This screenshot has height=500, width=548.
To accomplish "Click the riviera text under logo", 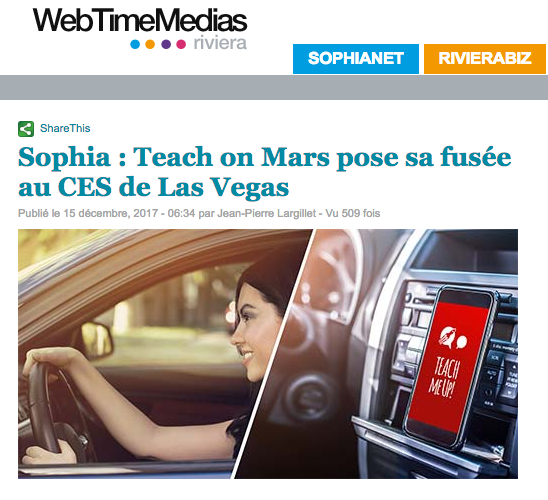I will pyautogui.click(x=220, y=43).
